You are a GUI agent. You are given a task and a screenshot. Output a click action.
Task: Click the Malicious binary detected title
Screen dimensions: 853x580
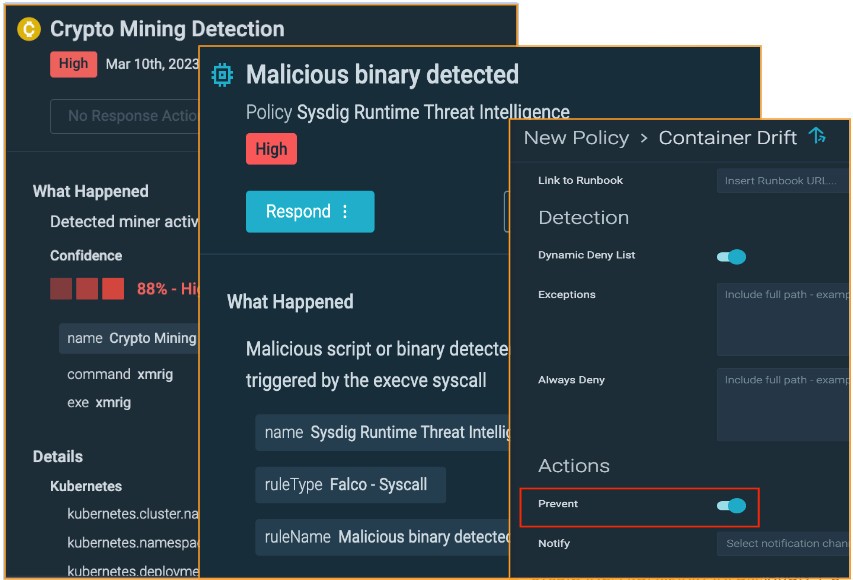click(382, 75)
